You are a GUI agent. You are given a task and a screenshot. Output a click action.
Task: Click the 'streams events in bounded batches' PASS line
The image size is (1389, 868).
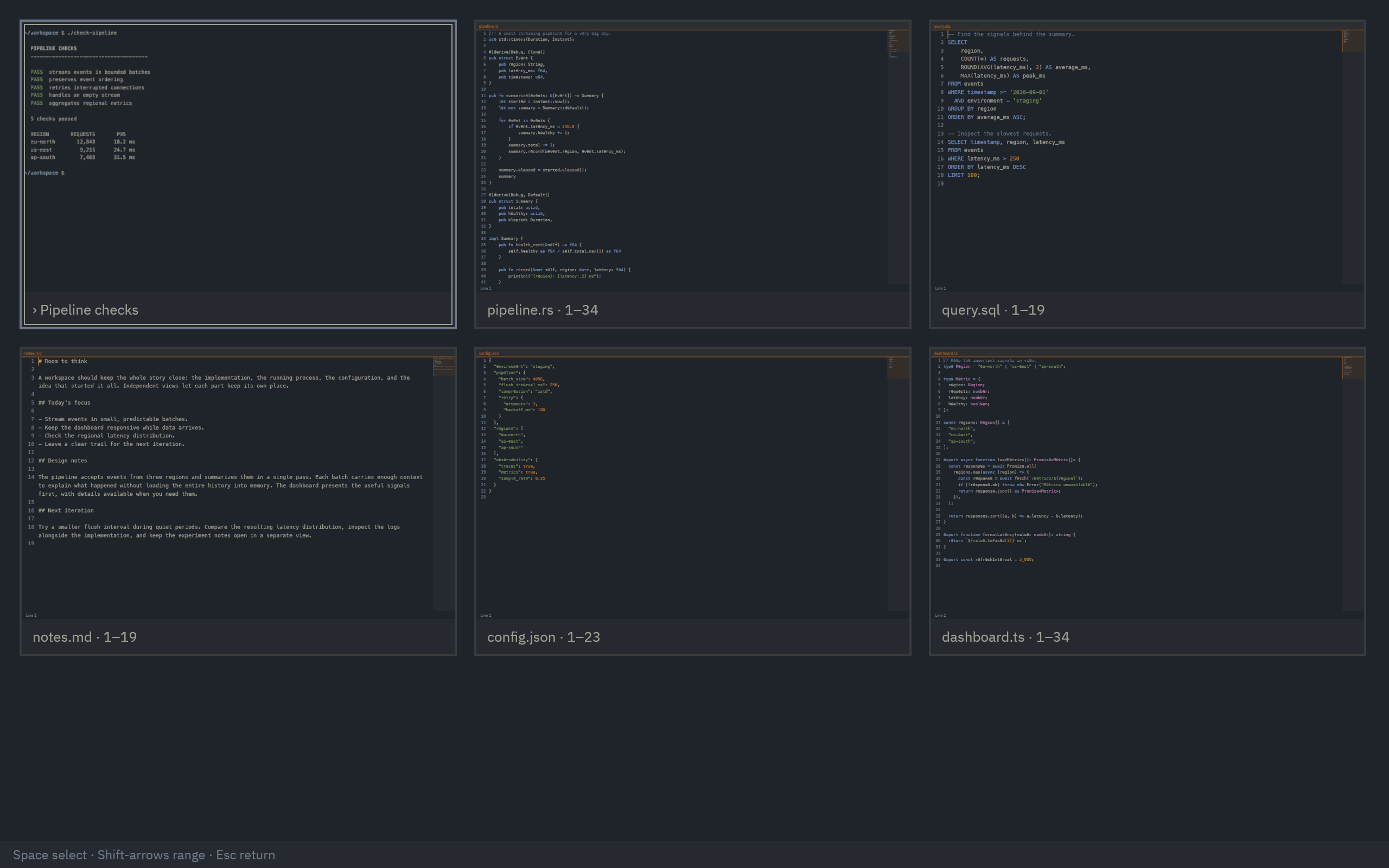[x=91, y=72]
